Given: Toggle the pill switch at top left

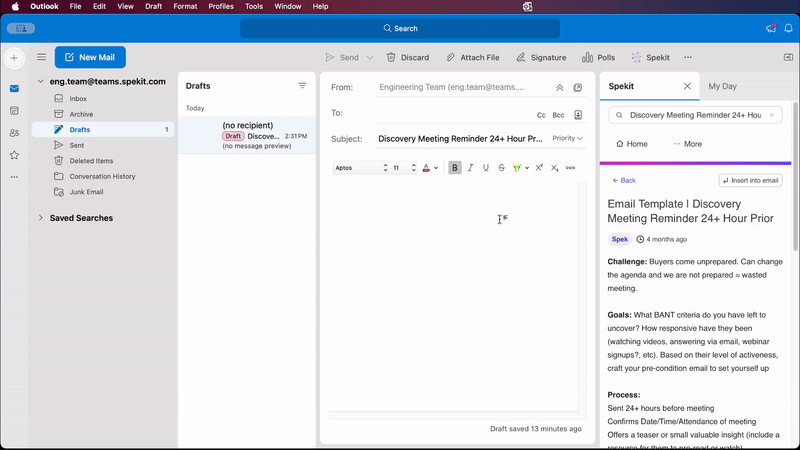Looking at the screenshot, I should click(x=21, y=29).
